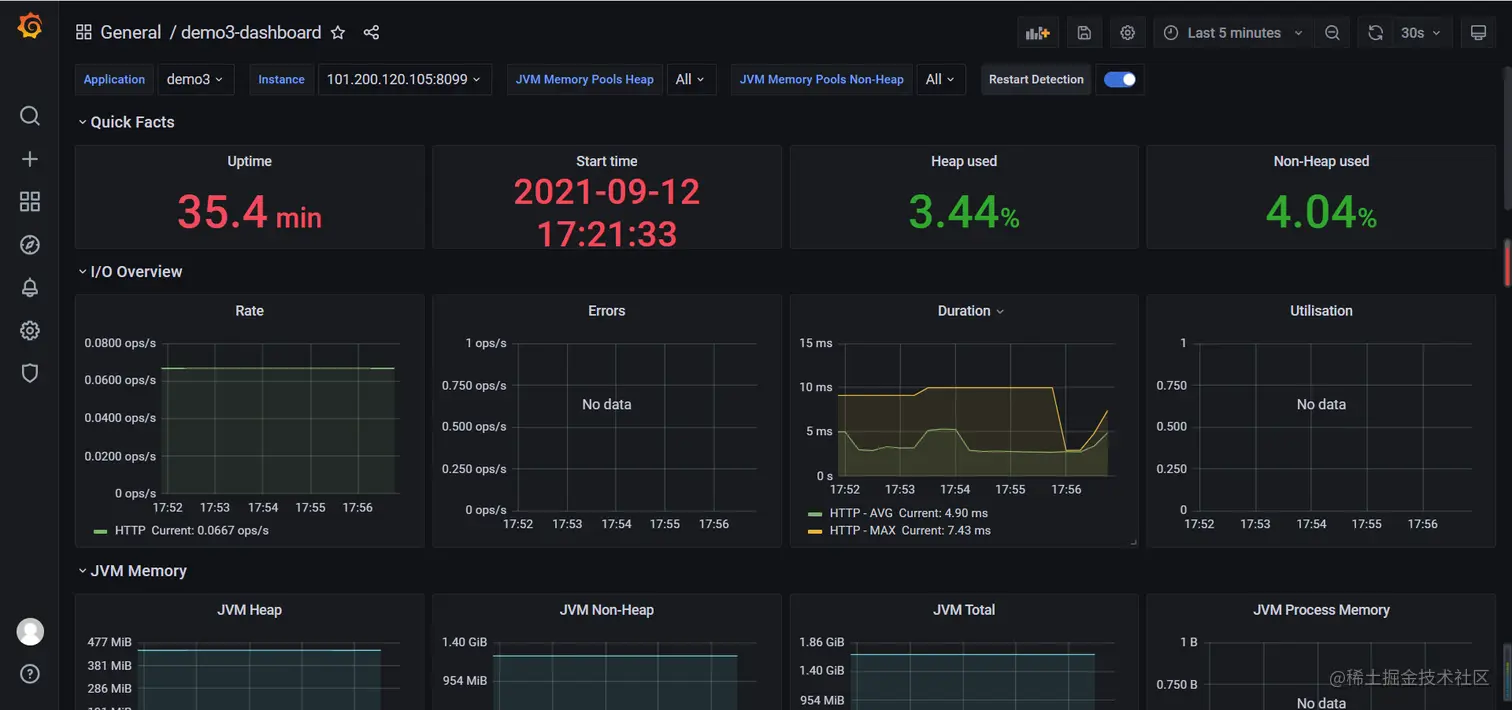This screenshot has width=1512, height=710.
Task: Click the 3.44% heap used value
Action: (x=964, y=212)
